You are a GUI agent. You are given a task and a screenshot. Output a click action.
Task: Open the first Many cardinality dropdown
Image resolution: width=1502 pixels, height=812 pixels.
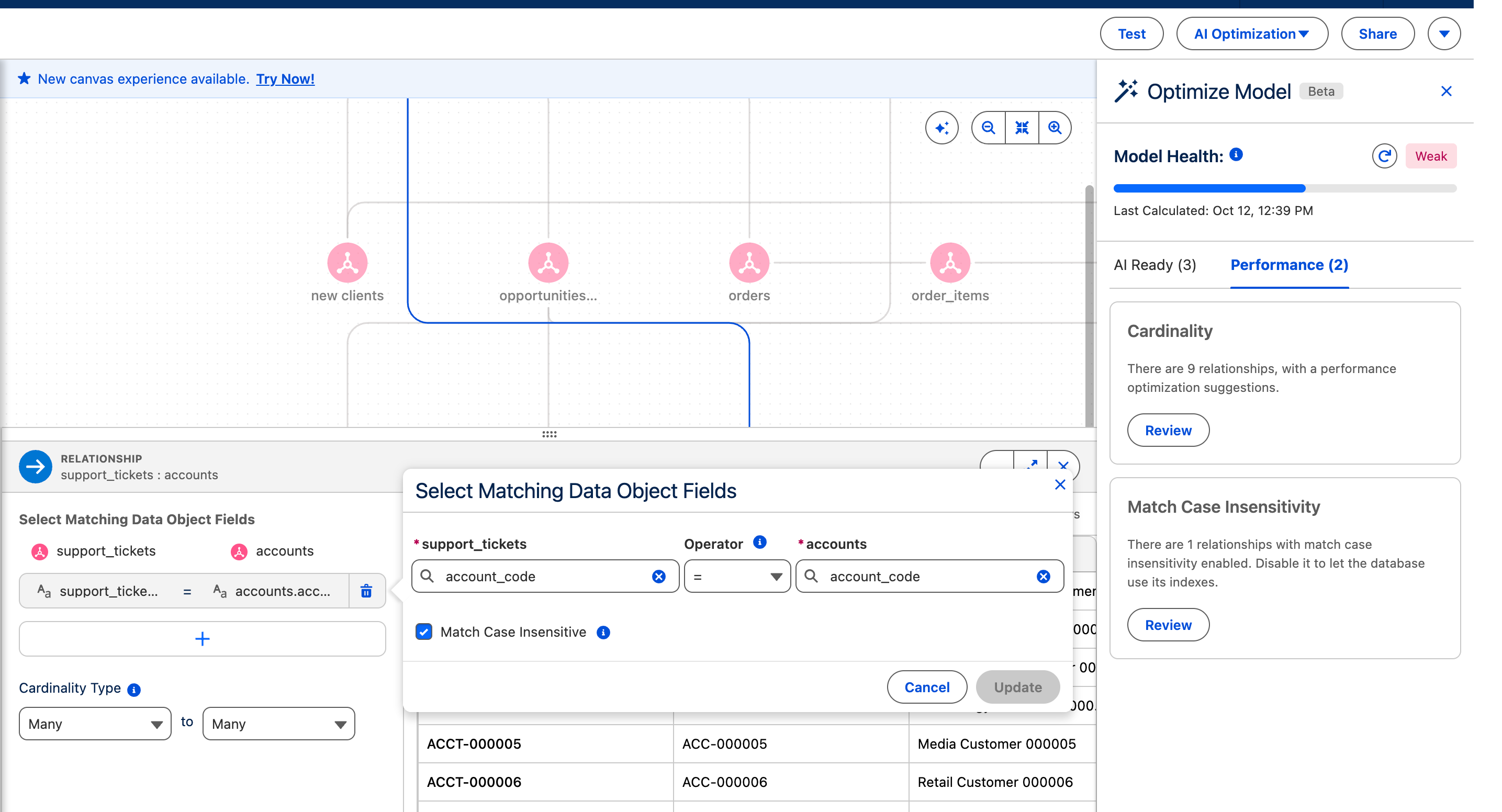coord(95,724)
